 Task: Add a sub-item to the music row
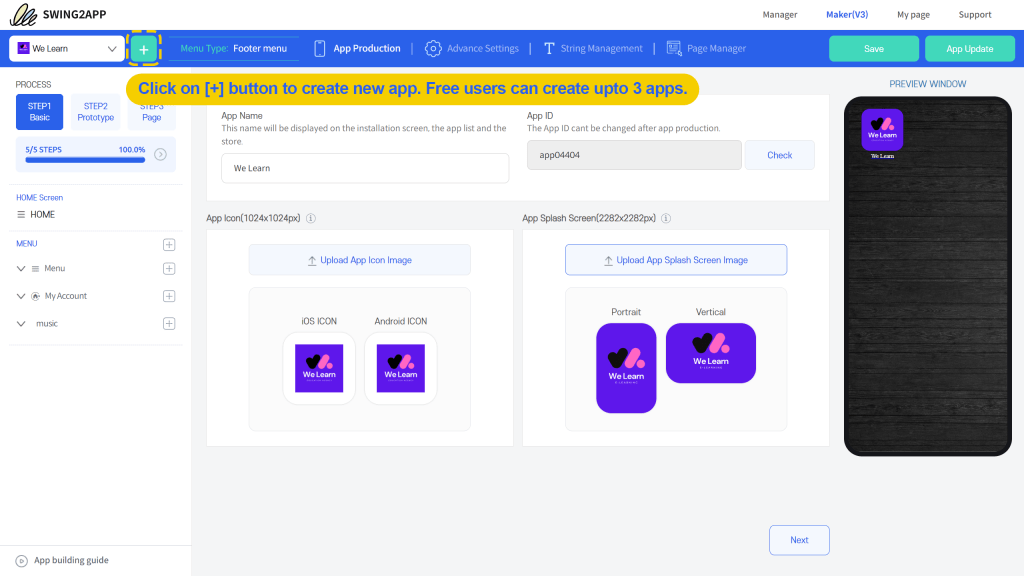169,323
